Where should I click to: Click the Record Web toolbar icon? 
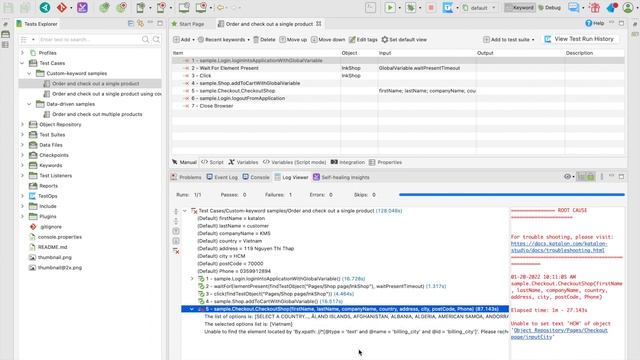coord(121,7)
